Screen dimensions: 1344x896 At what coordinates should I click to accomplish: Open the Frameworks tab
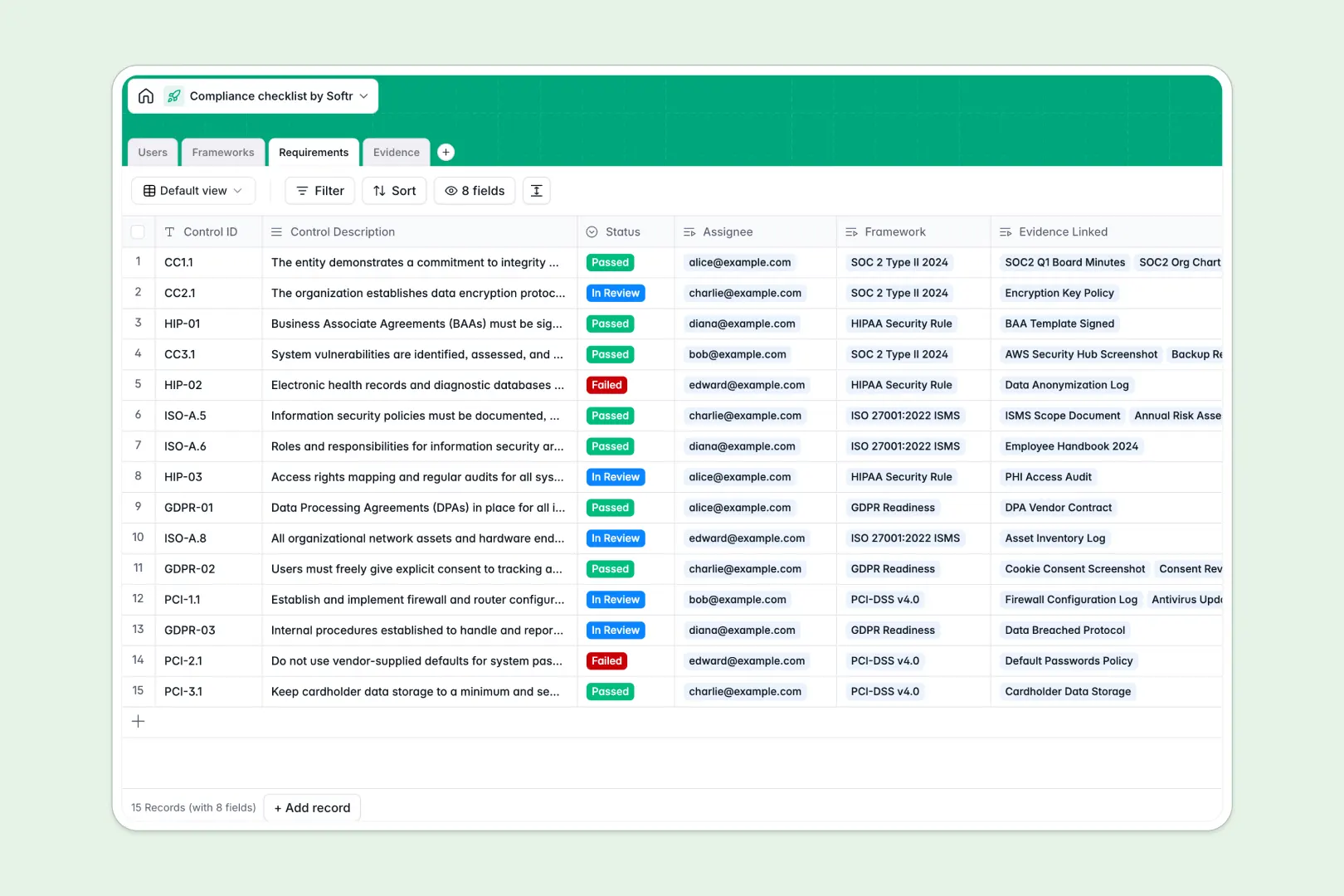point(223,152)
